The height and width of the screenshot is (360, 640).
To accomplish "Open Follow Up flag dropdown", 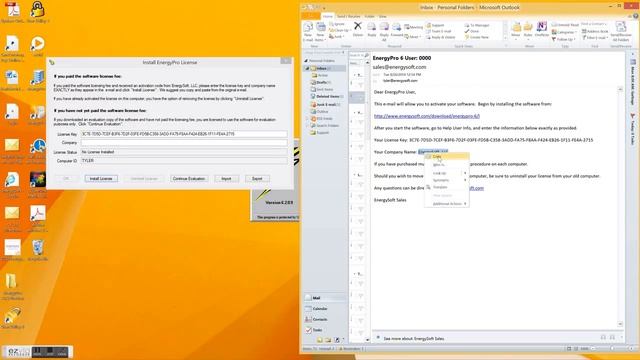I will point(563,39).
